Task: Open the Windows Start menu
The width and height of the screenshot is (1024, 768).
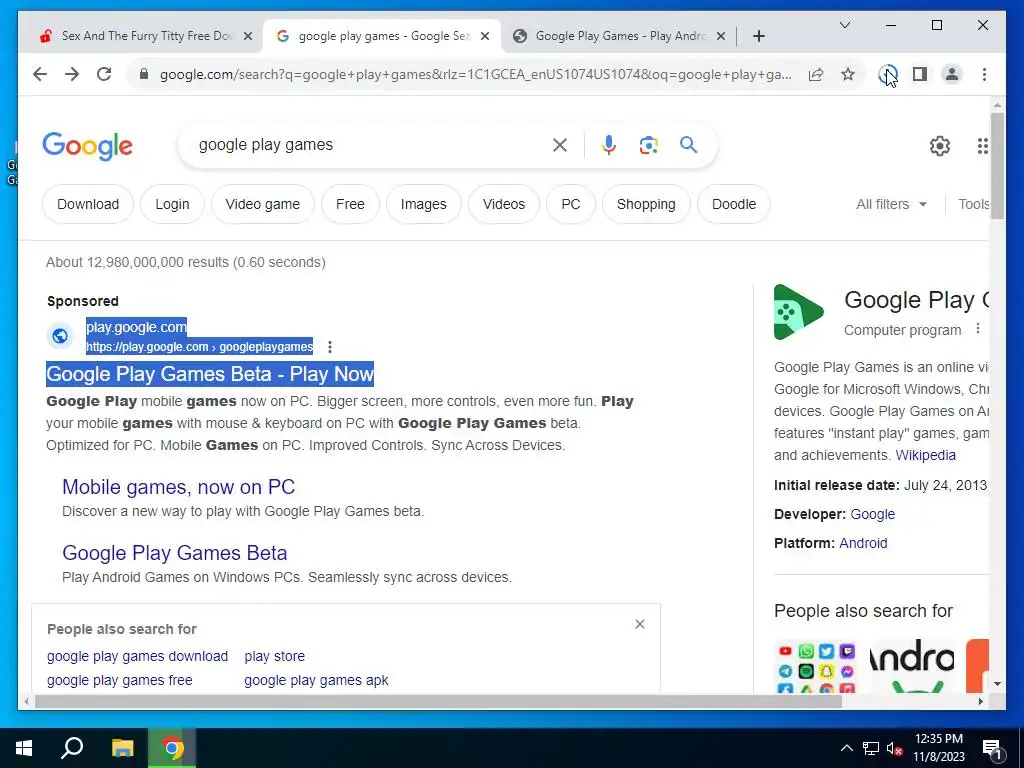Action: click(x=24, y=748)
